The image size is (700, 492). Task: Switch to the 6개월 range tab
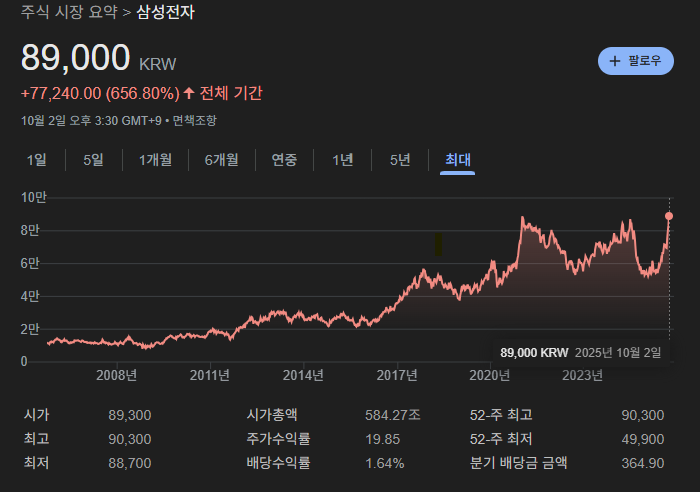pos(221,160)
